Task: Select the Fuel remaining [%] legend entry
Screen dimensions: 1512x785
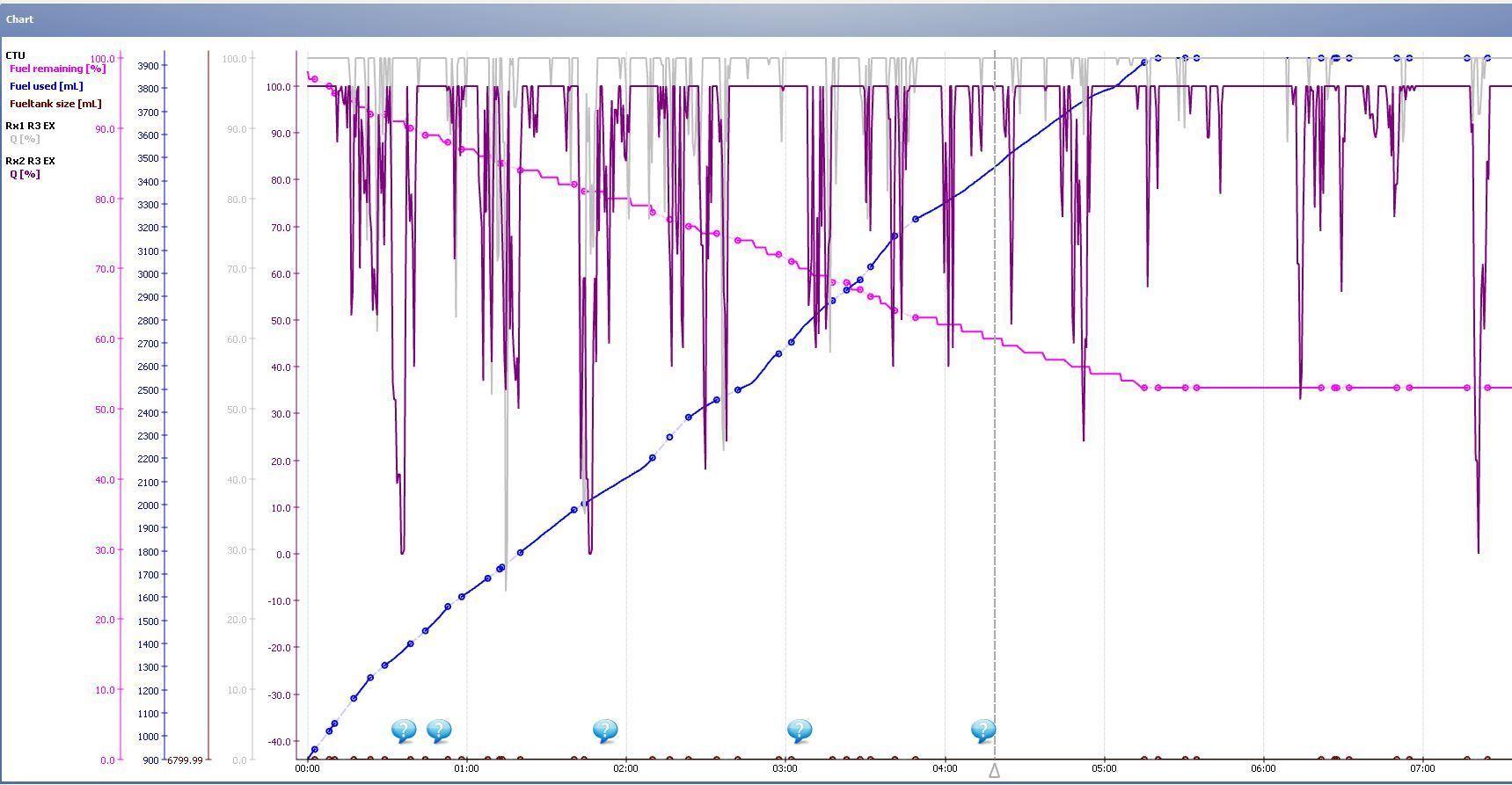Action: point(57,69)
